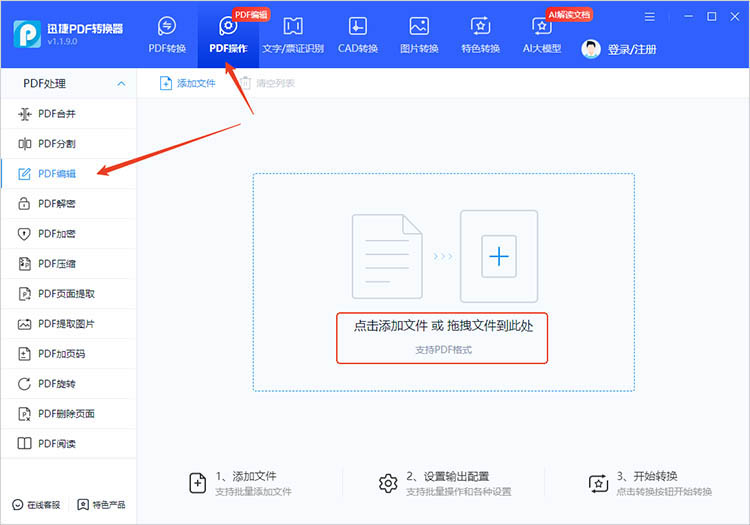
Task: Click the PDF阅读 book icon
Action: tap(24, 444)
